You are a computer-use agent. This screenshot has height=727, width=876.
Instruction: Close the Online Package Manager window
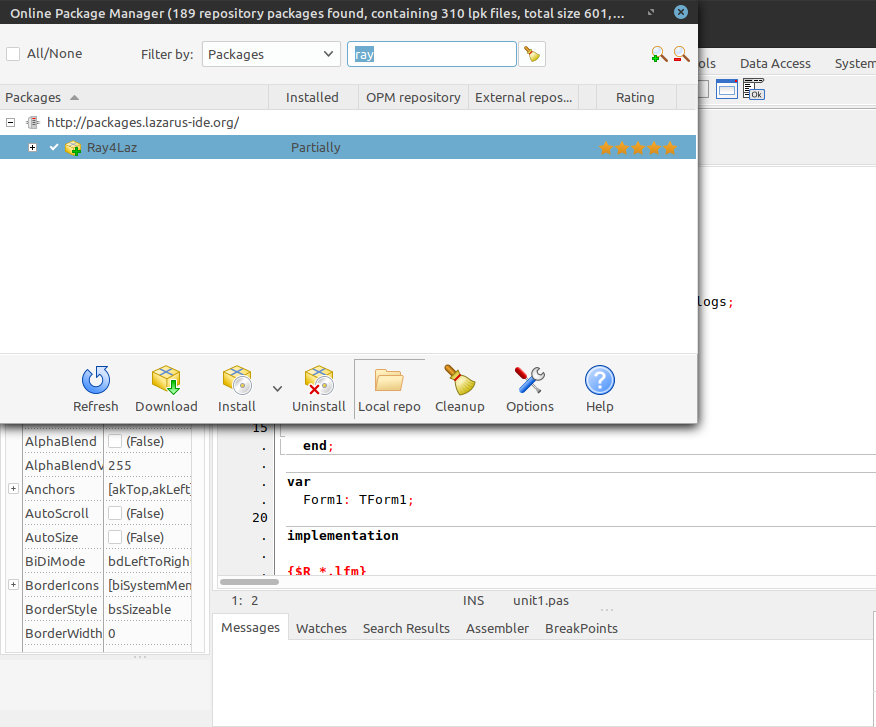(680, 12)
